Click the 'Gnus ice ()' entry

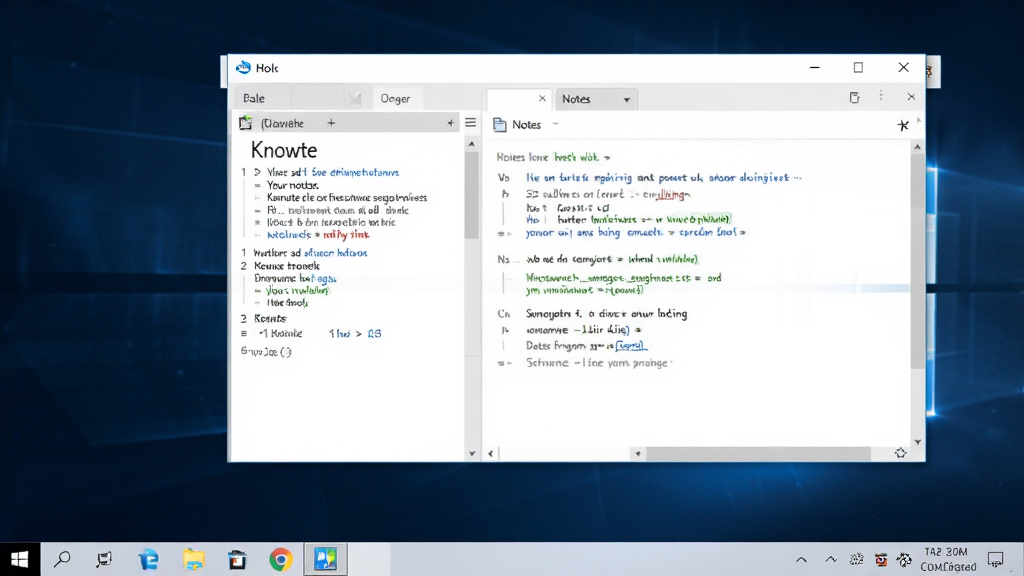[266, 351]
